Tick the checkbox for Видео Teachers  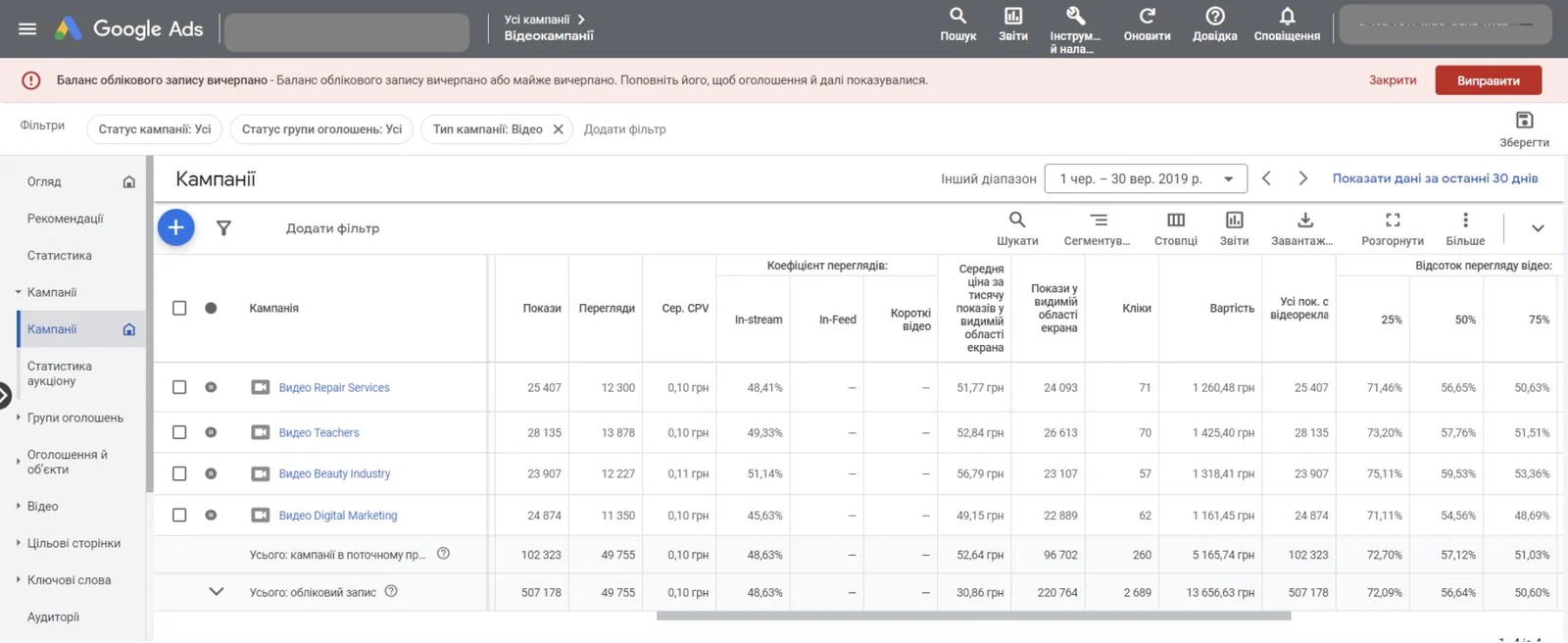click(x=179, y=432)
